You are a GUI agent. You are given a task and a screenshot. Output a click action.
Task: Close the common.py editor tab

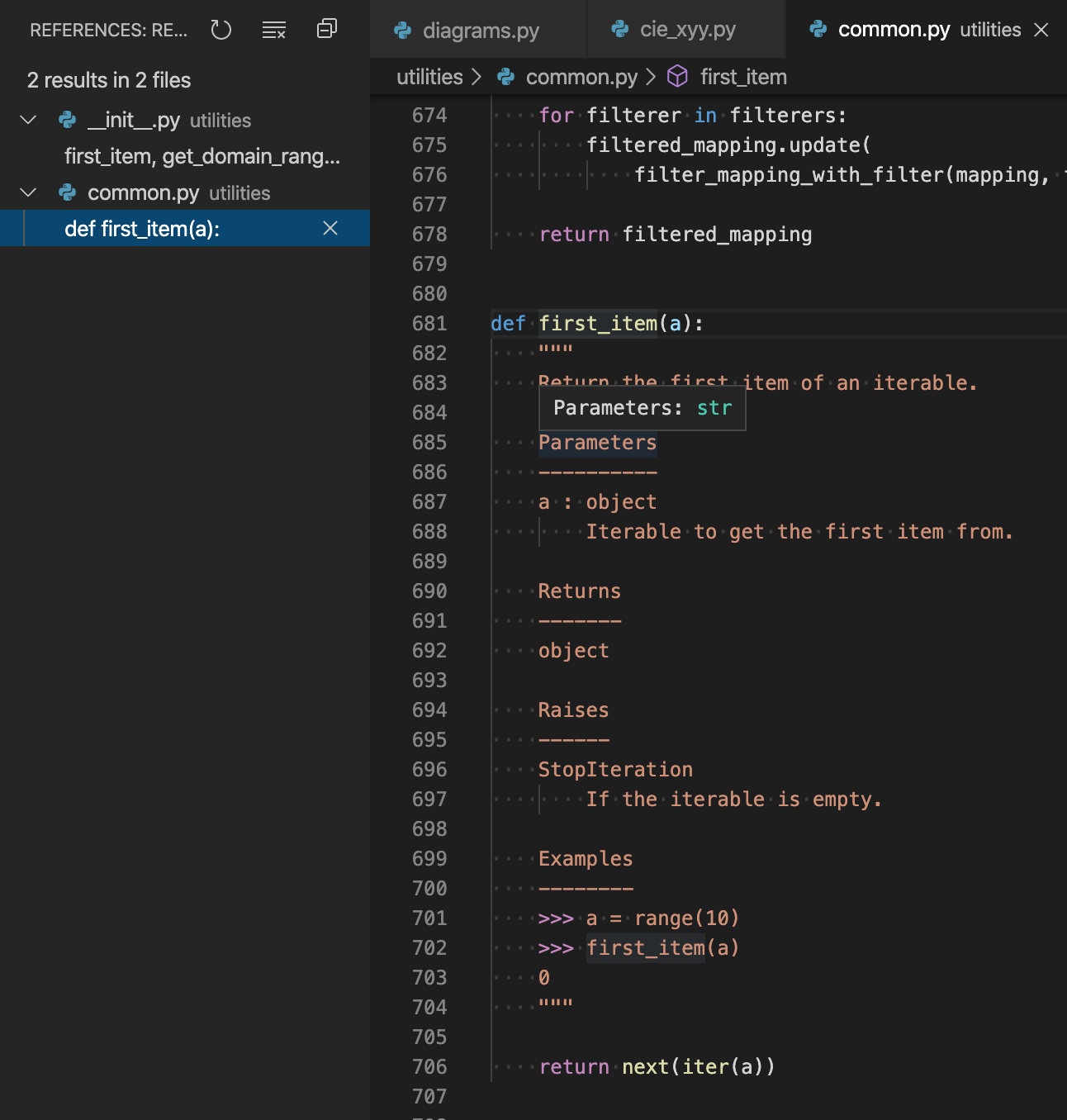point(1041,30)
